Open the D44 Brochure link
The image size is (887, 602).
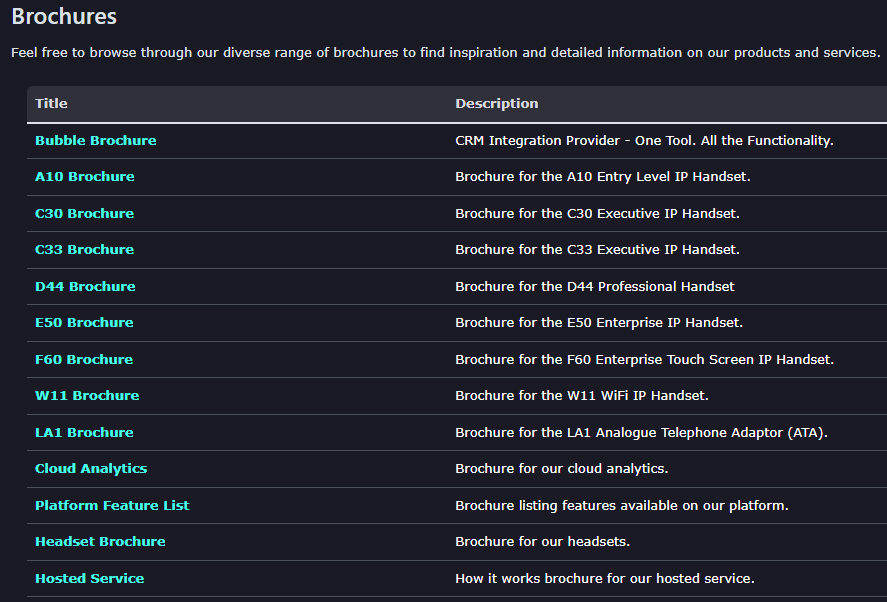tap(85, 286)
